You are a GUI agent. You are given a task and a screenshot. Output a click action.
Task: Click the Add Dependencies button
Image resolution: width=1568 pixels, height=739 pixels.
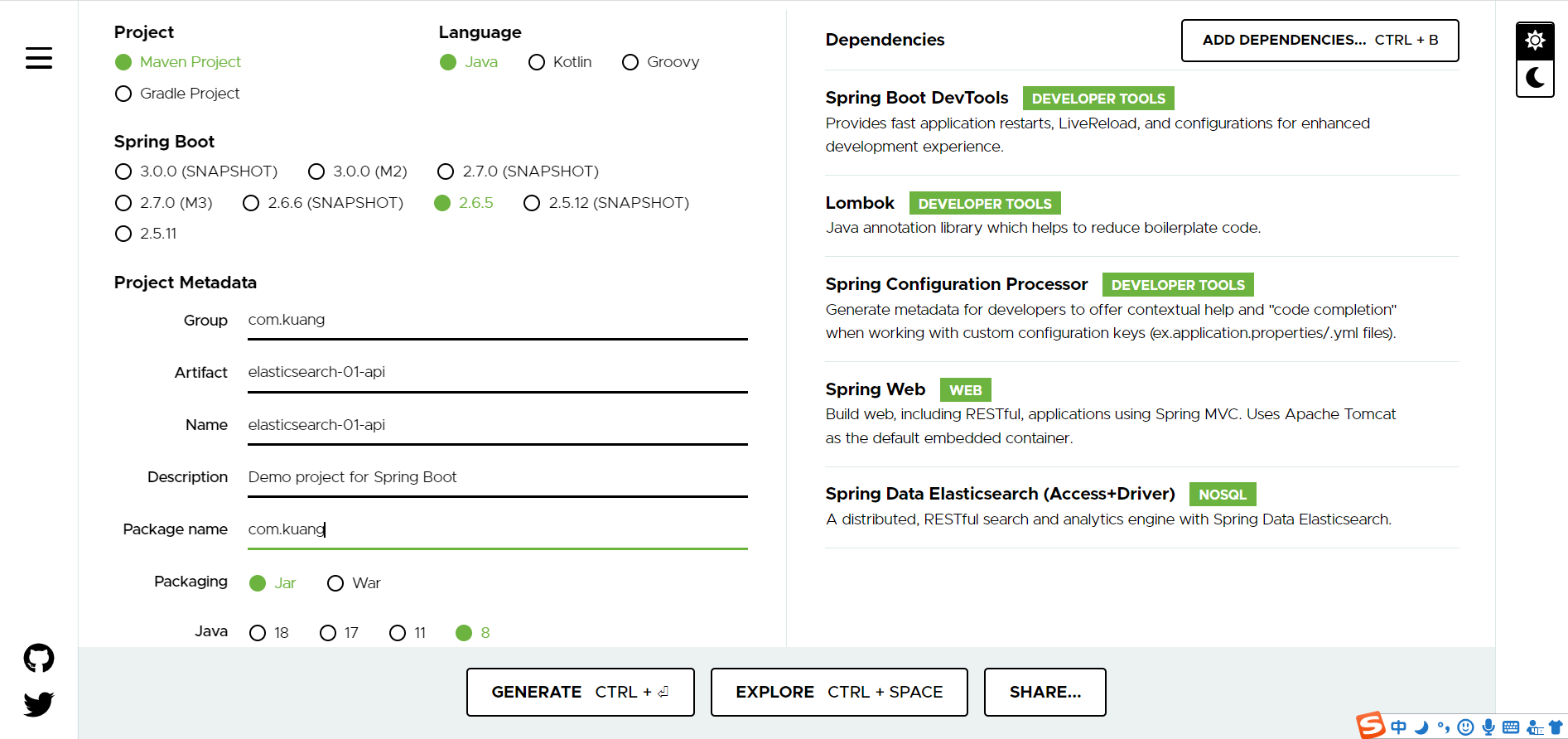[1320, 41]
